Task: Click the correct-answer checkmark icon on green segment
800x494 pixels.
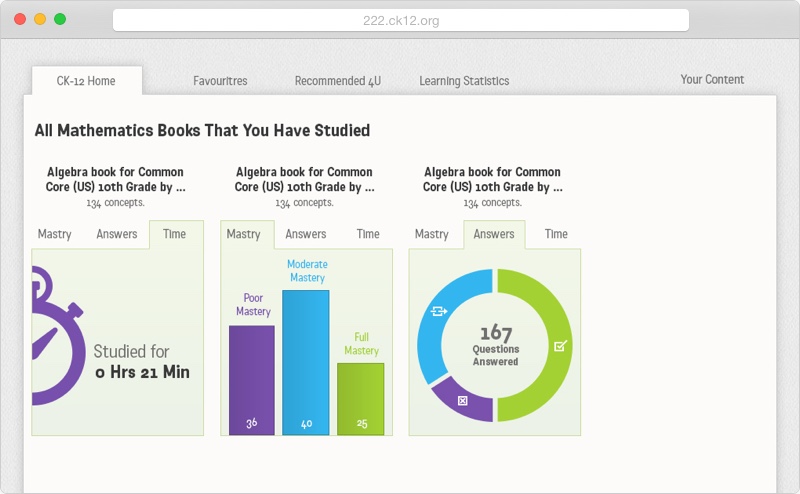Action: tap(560, 346)
